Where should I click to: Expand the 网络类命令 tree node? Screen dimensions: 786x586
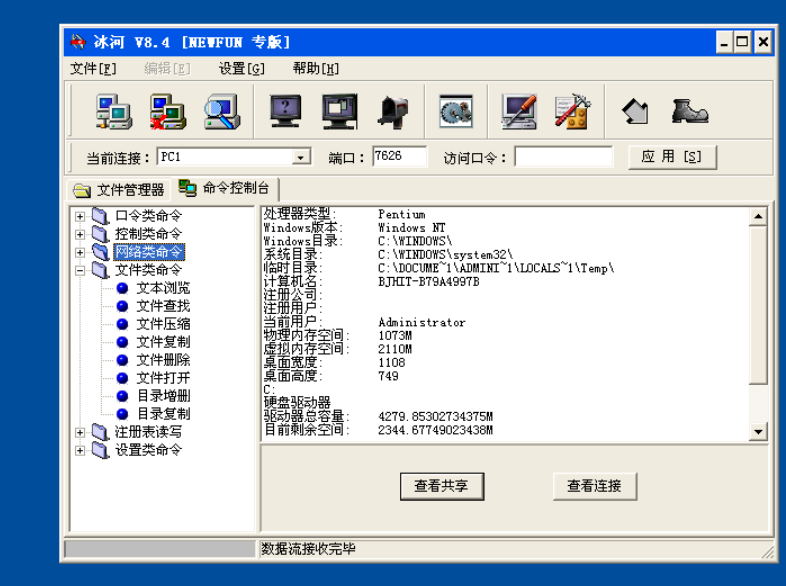point(80,253)
